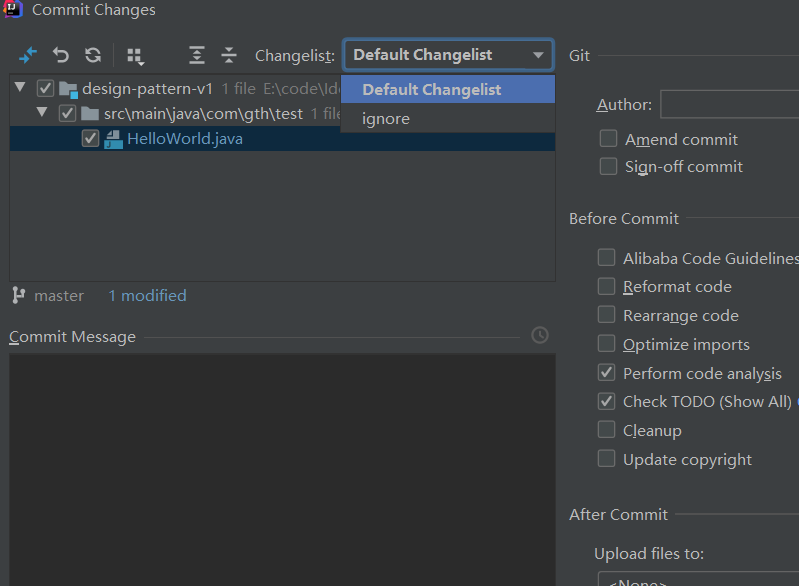799x586 pixels.
Task: Click the Rollback undo arrow icon
Action: pos(61,55)
